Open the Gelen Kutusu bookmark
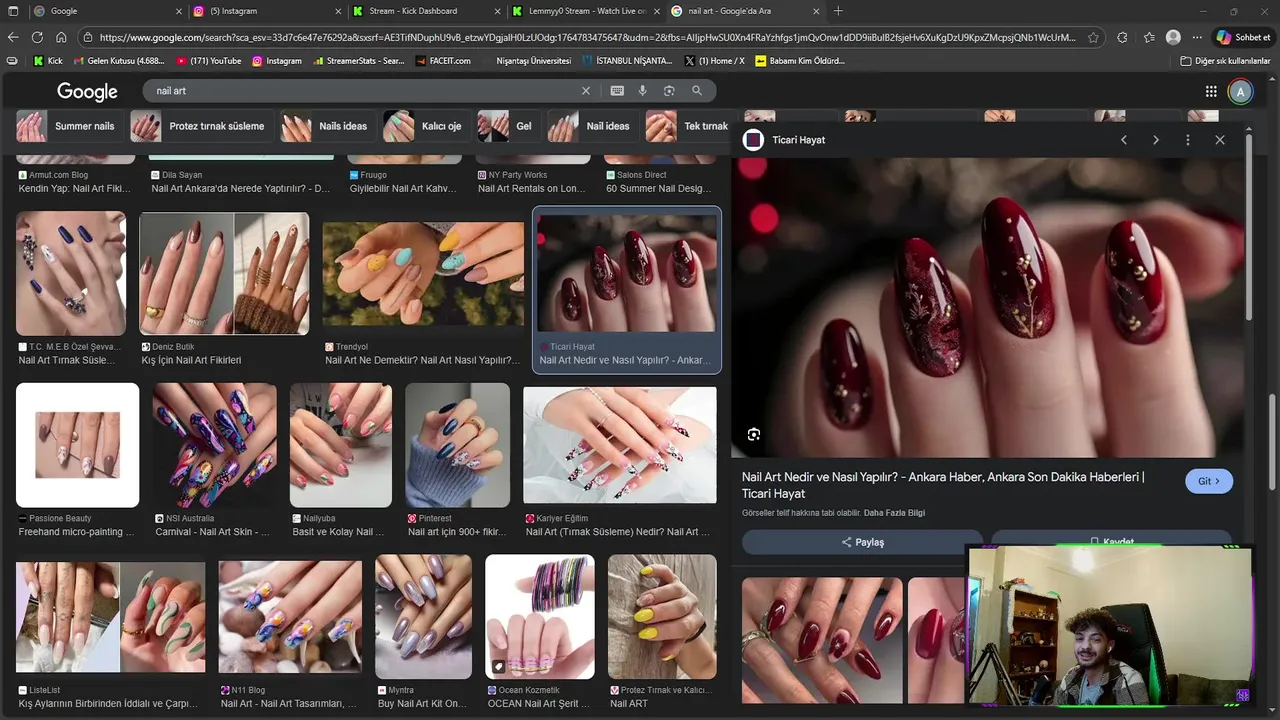Screen dimensions: 1280x720 click(118, 61)
